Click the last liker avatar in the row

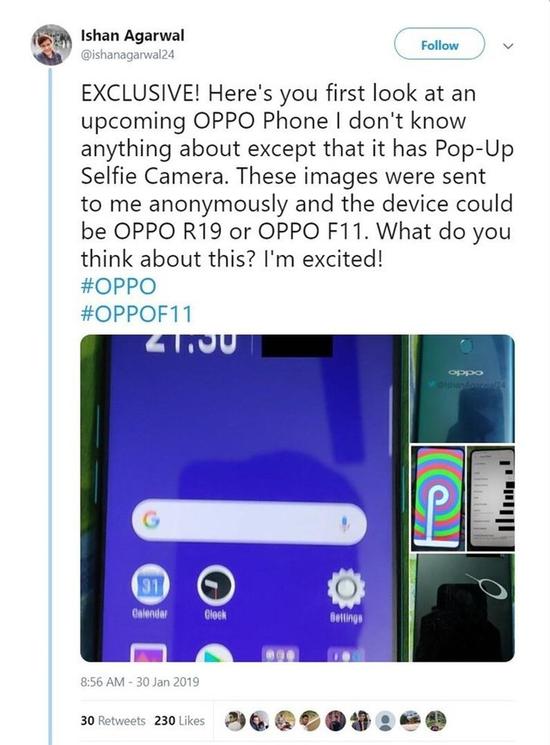(x=436, y=721)
